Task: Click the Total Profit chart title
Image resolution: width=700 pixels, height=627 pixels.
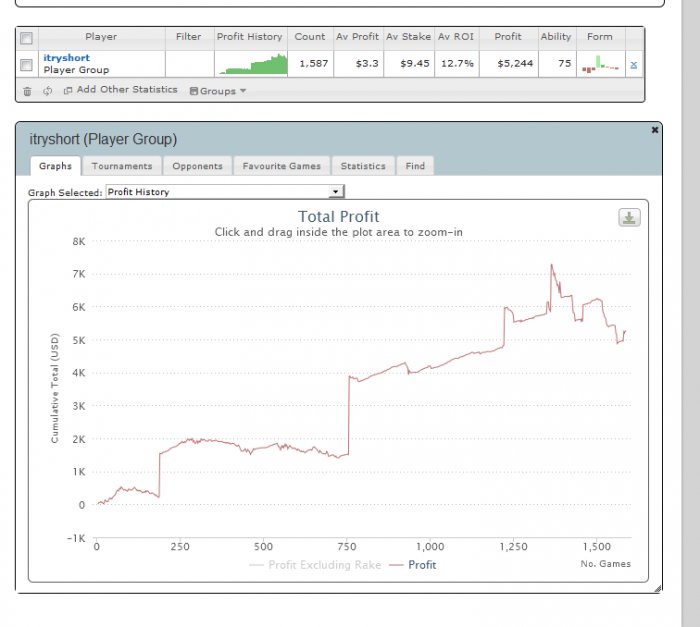Action: pos(338,217)
